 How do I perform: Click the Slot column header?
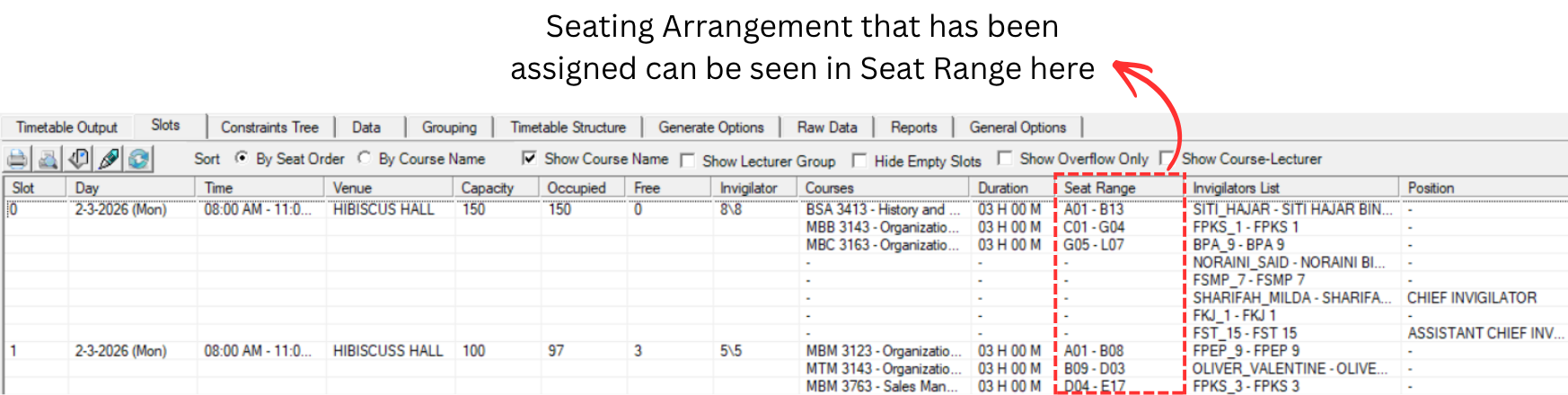pyautogui.click(x=34, y=188)
